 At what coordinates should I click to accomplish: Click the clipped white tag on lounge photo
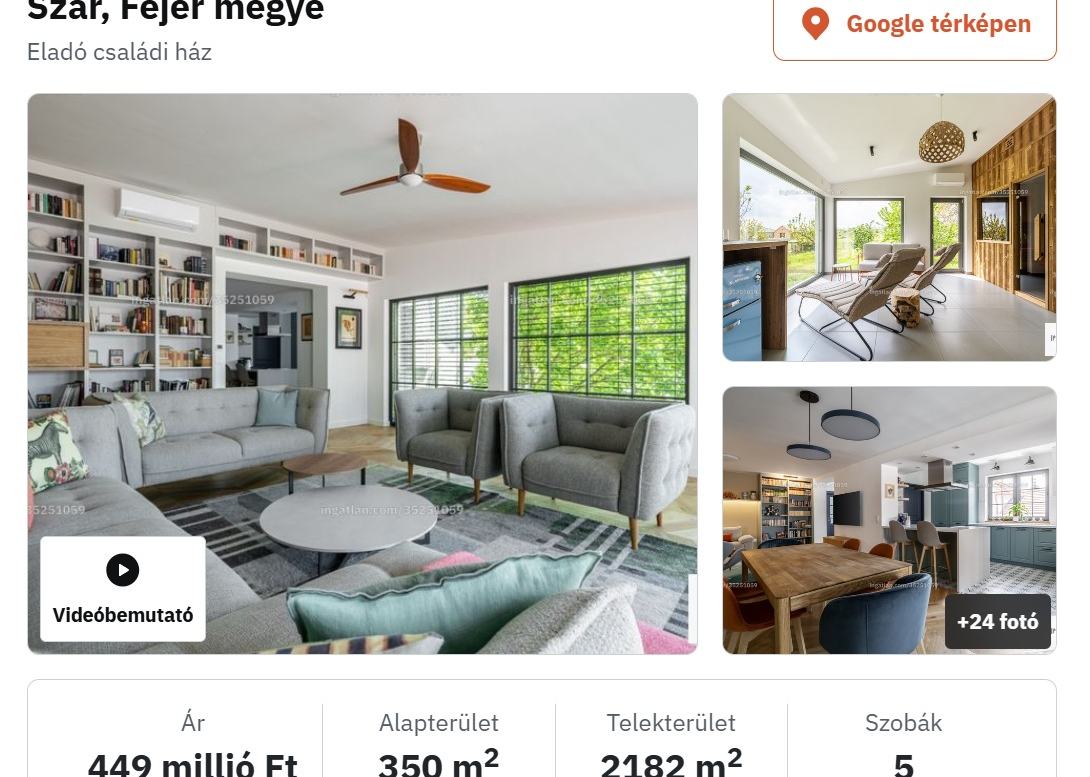click(x=1051, y=339)
